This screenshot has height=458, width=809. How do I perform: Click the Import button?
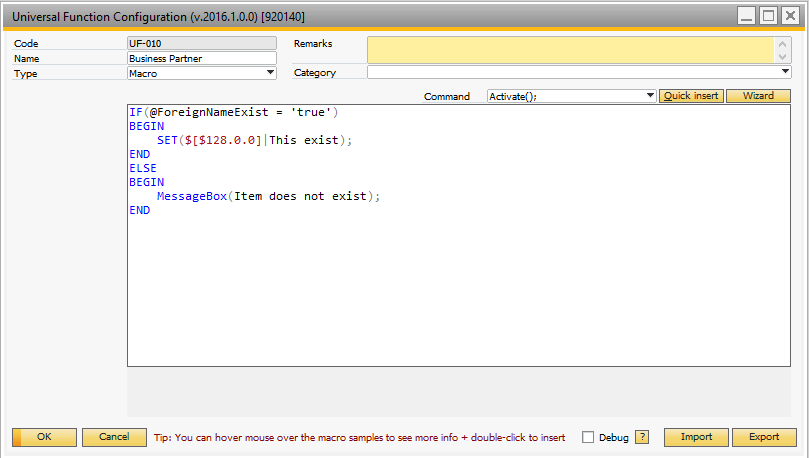coord(696,437)
